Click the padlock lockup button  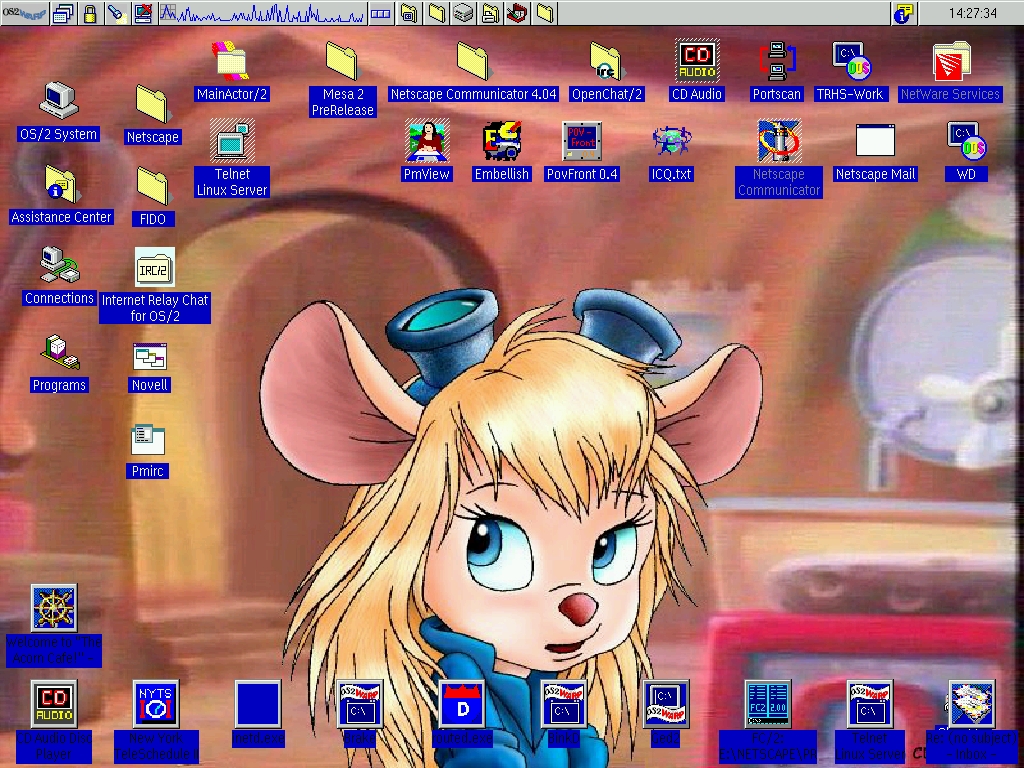click(90, 13)
